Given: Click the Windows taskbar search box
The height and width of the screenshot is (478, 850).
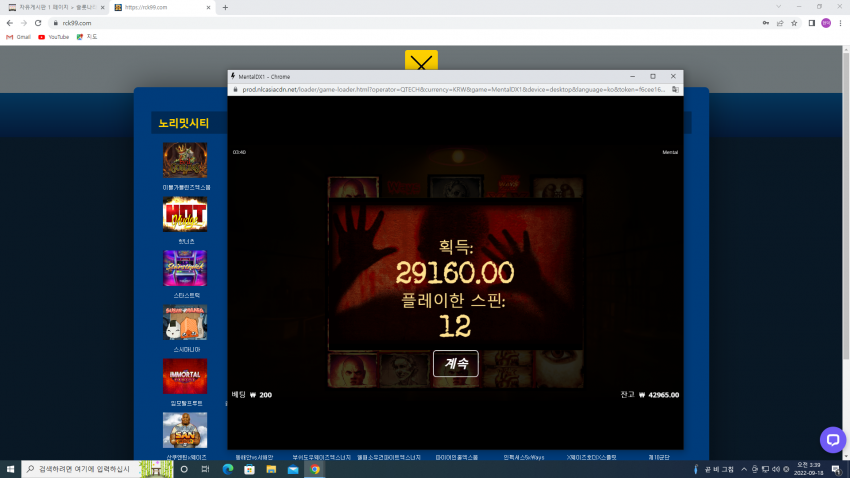Looking at the screenshot, I should click(98, 469).
